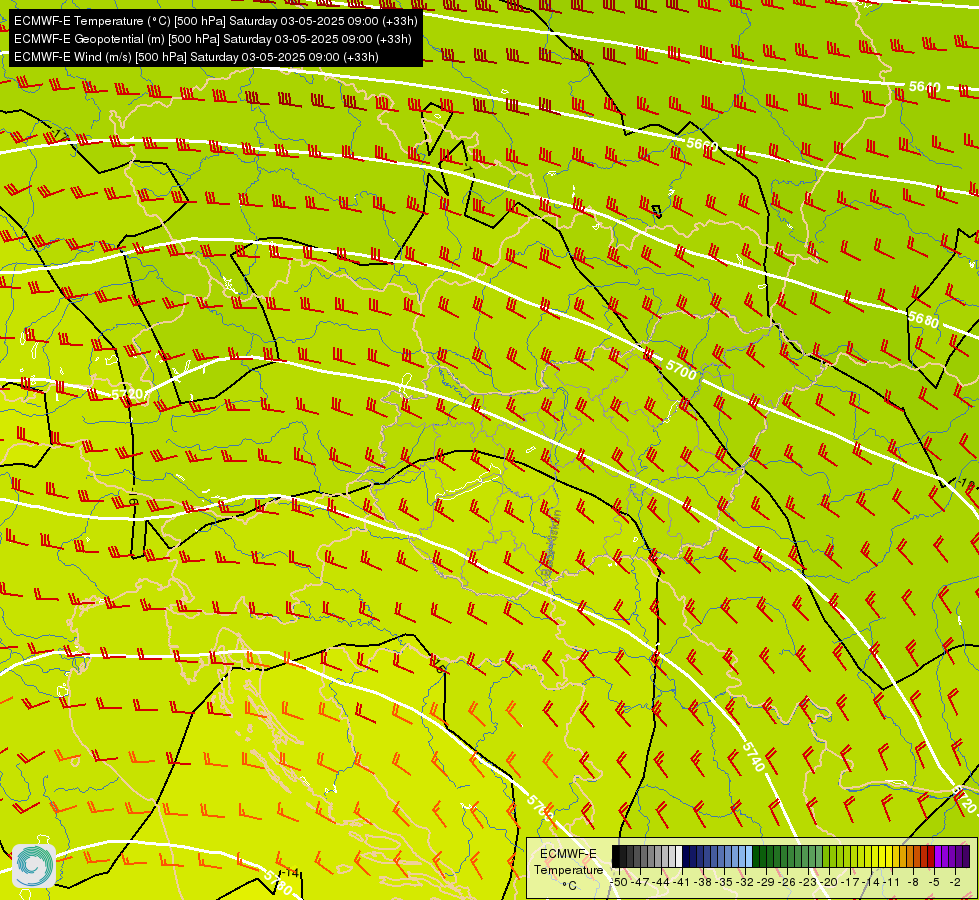Click the -50 value on the legend scale
This screenshot has height=900, width=979.
click(619, 882)
